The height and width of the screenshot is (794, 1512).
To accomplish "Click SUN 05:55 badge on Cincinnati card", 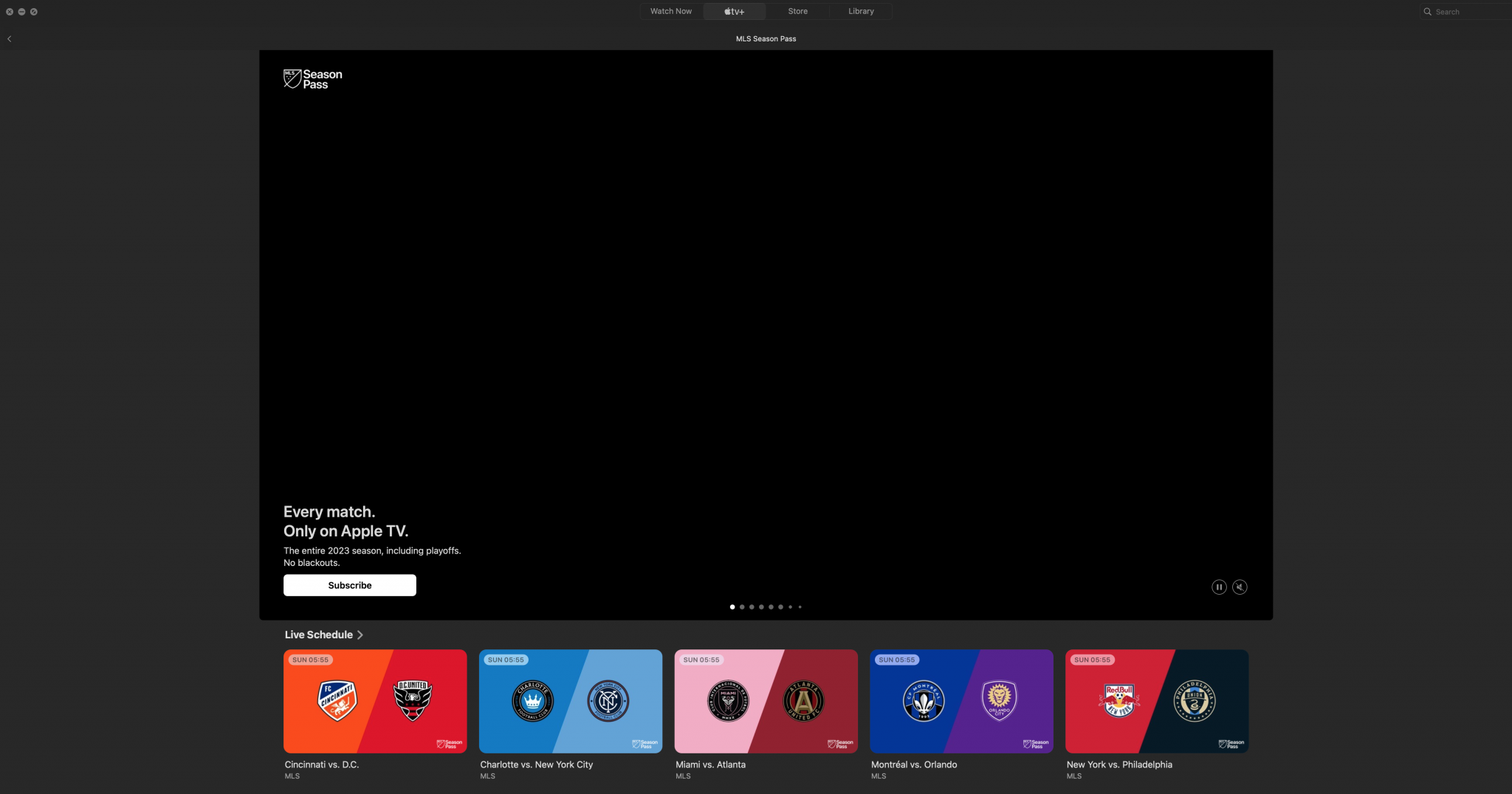I will tap(310, 660).
